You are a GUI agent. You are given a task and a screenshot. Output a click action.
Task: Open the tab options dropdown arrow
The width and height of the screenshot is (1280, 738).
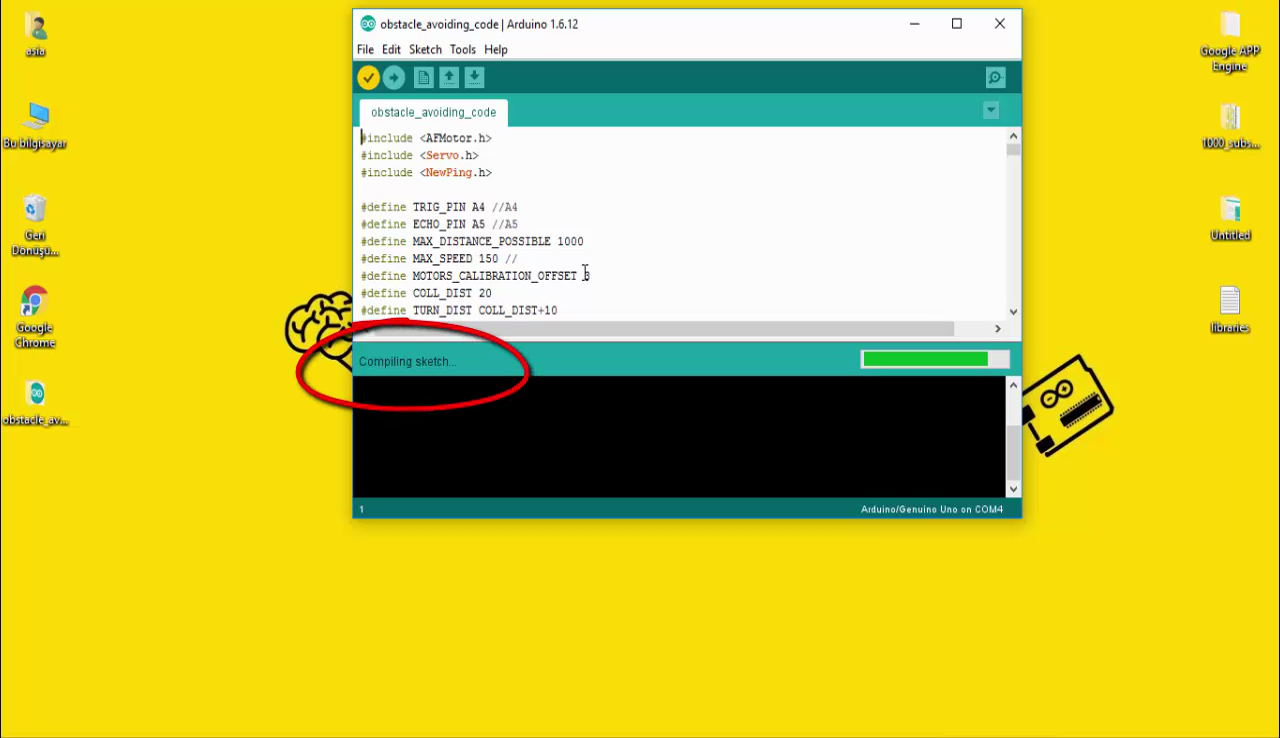990,110
